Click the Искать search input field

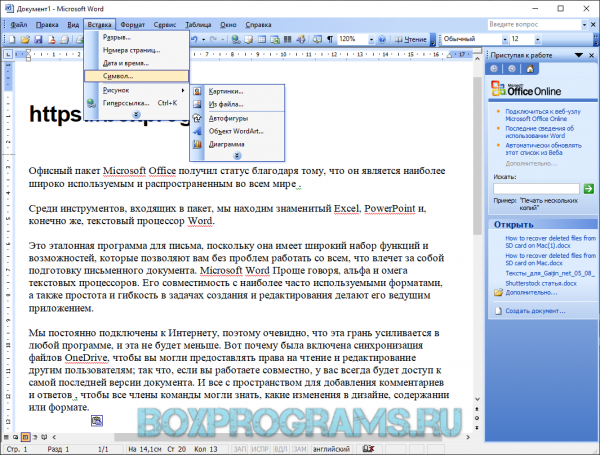point(536,188)
